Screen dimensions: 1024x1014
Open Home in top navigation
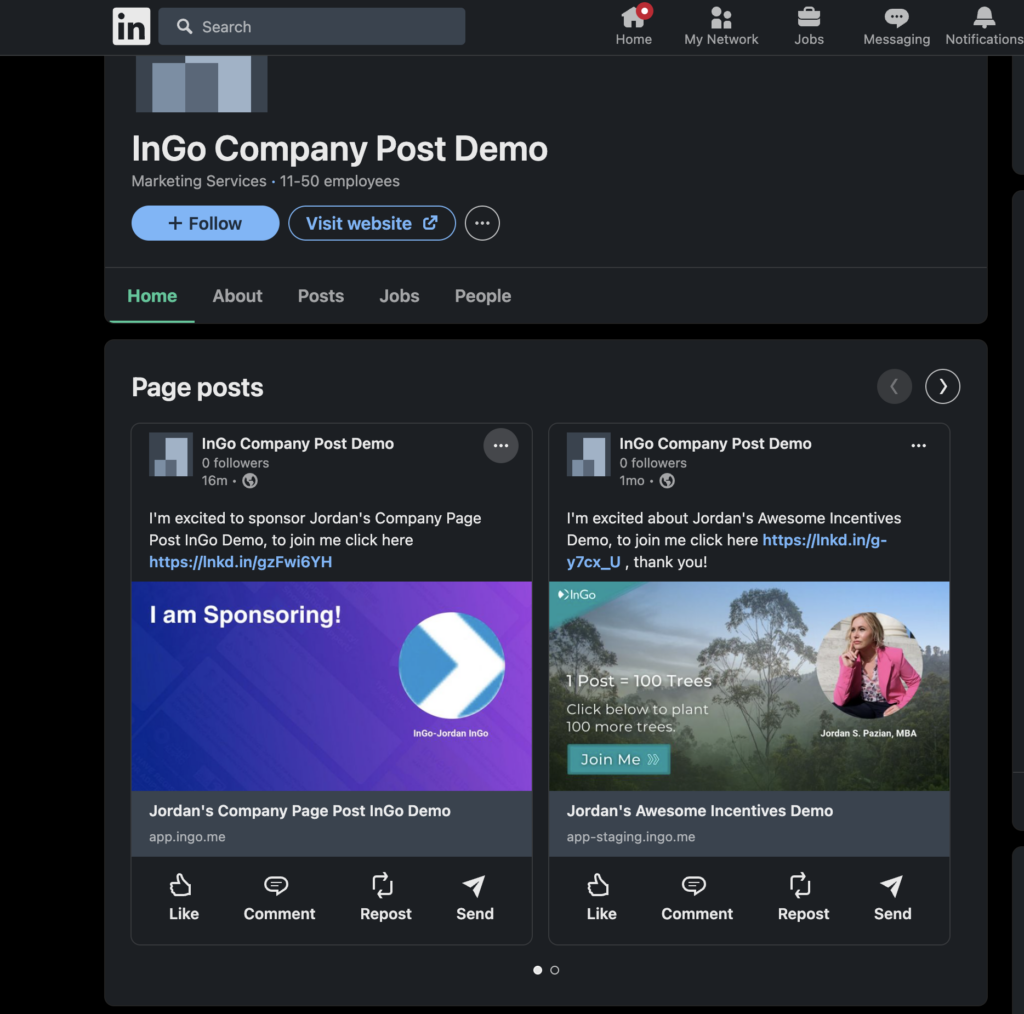coord(633,27)
